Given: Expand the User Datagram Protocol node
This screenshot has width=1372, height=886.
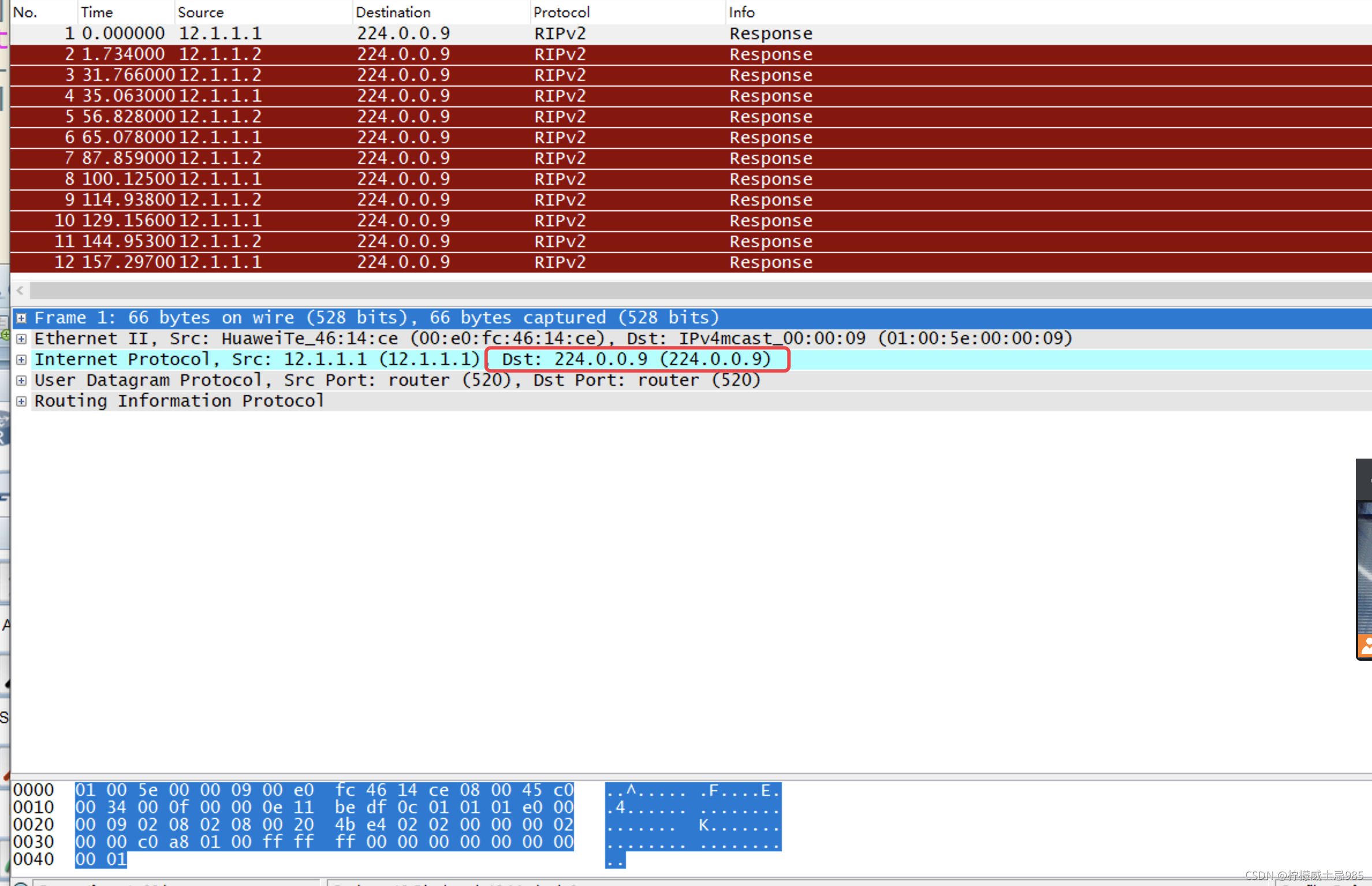Looking at the screenshot, I should (21, 381).
